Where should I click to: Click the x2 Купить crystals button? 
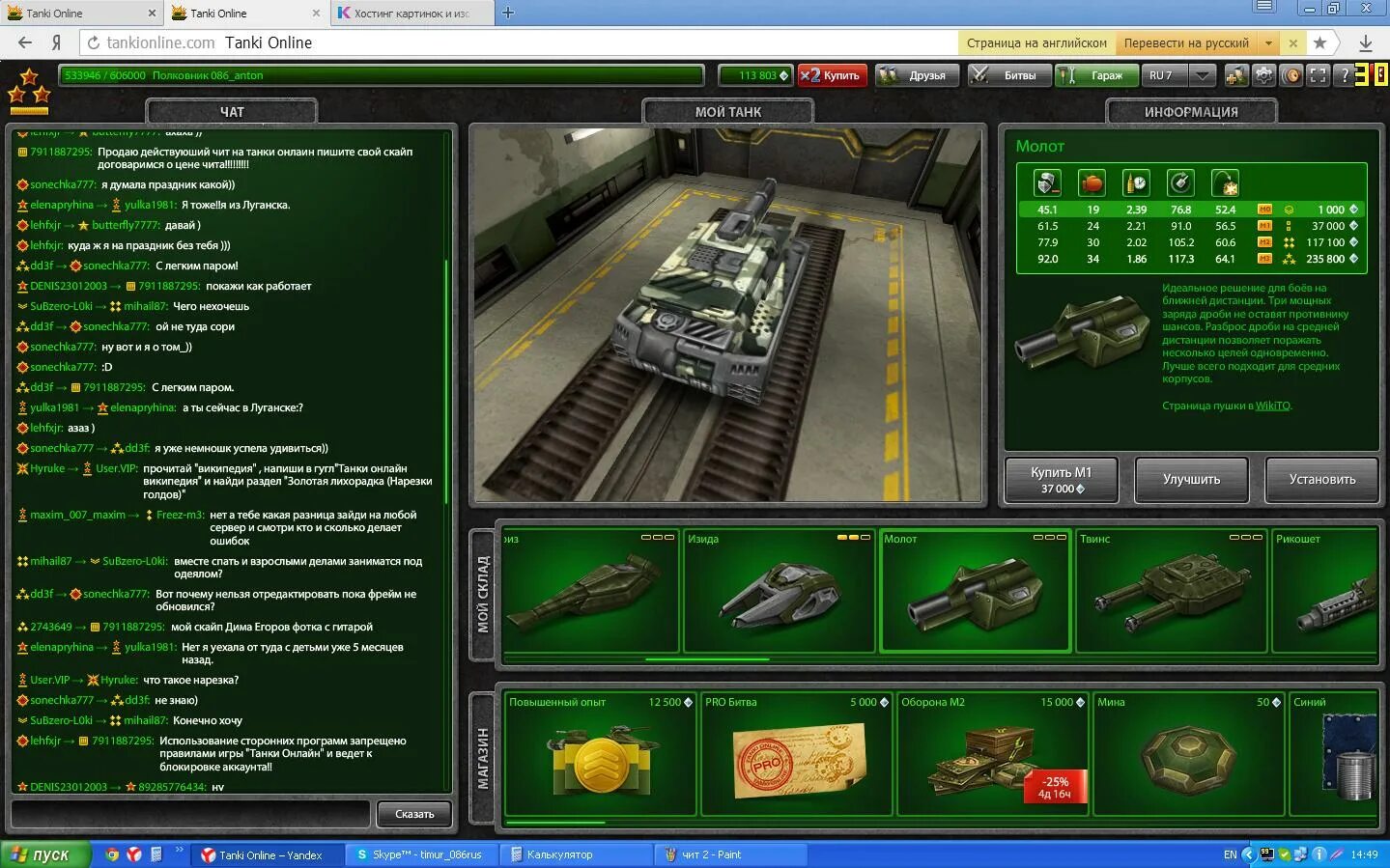tap(832, 75)
